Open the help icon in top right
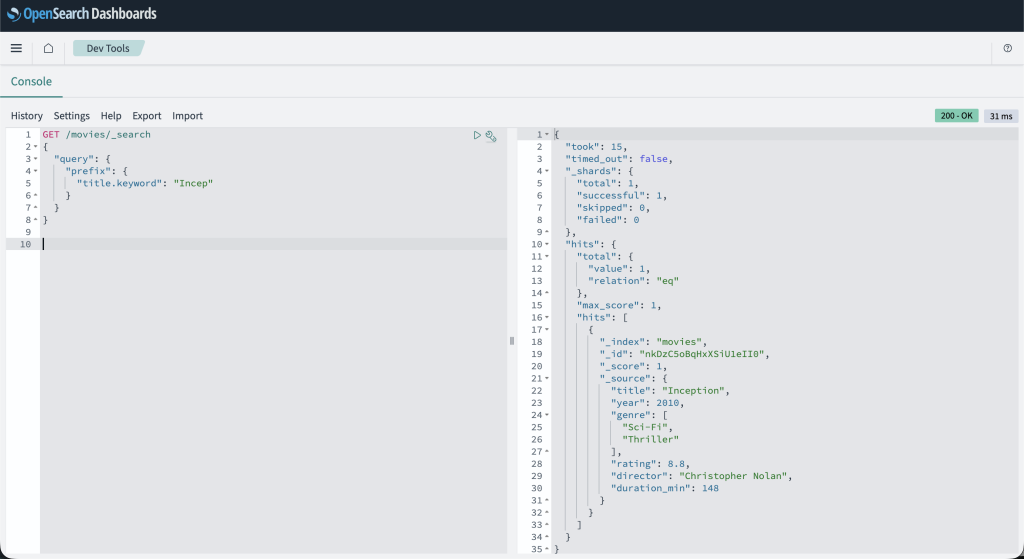The height and width of the screenshot is (559, 1024). coord(1007,48)
